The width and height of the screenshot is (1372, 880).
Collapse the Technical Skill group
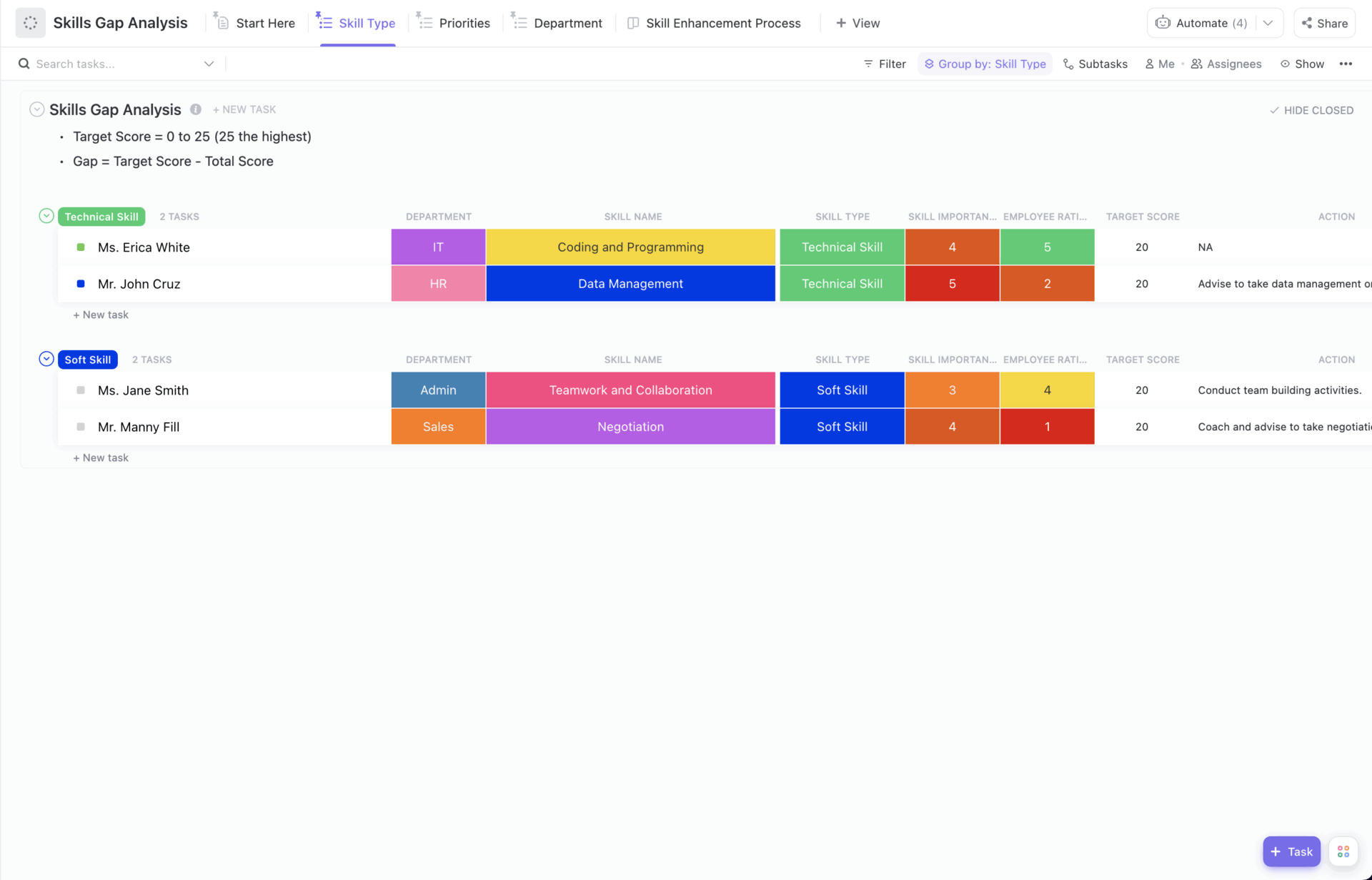[x=46, y=215]
